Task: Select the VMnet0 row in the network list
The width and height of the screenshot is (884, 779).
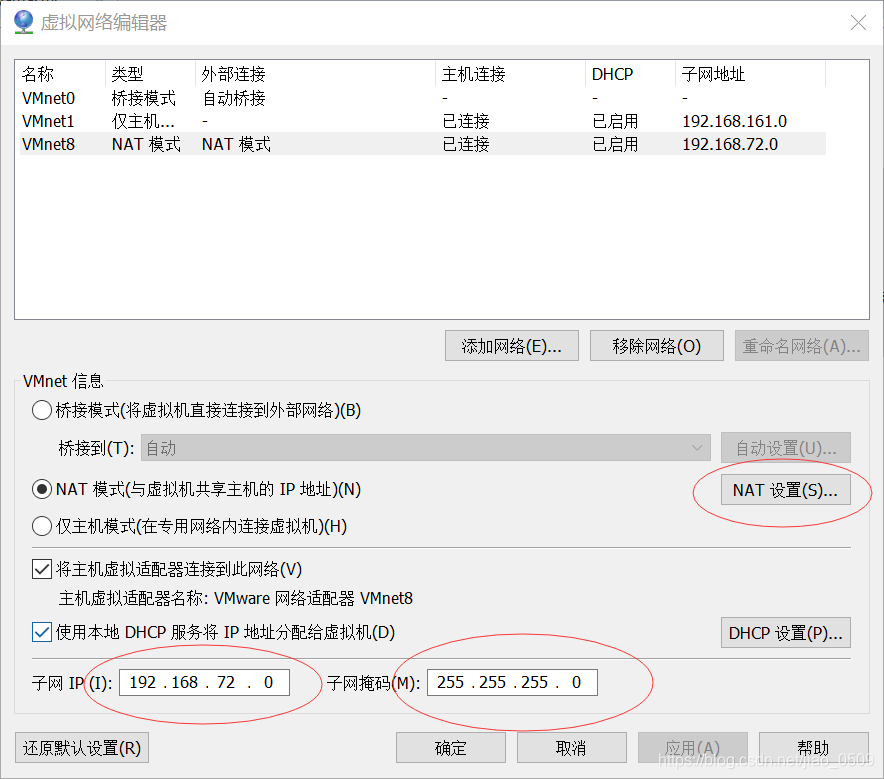Action: click(x=423, y=98)
